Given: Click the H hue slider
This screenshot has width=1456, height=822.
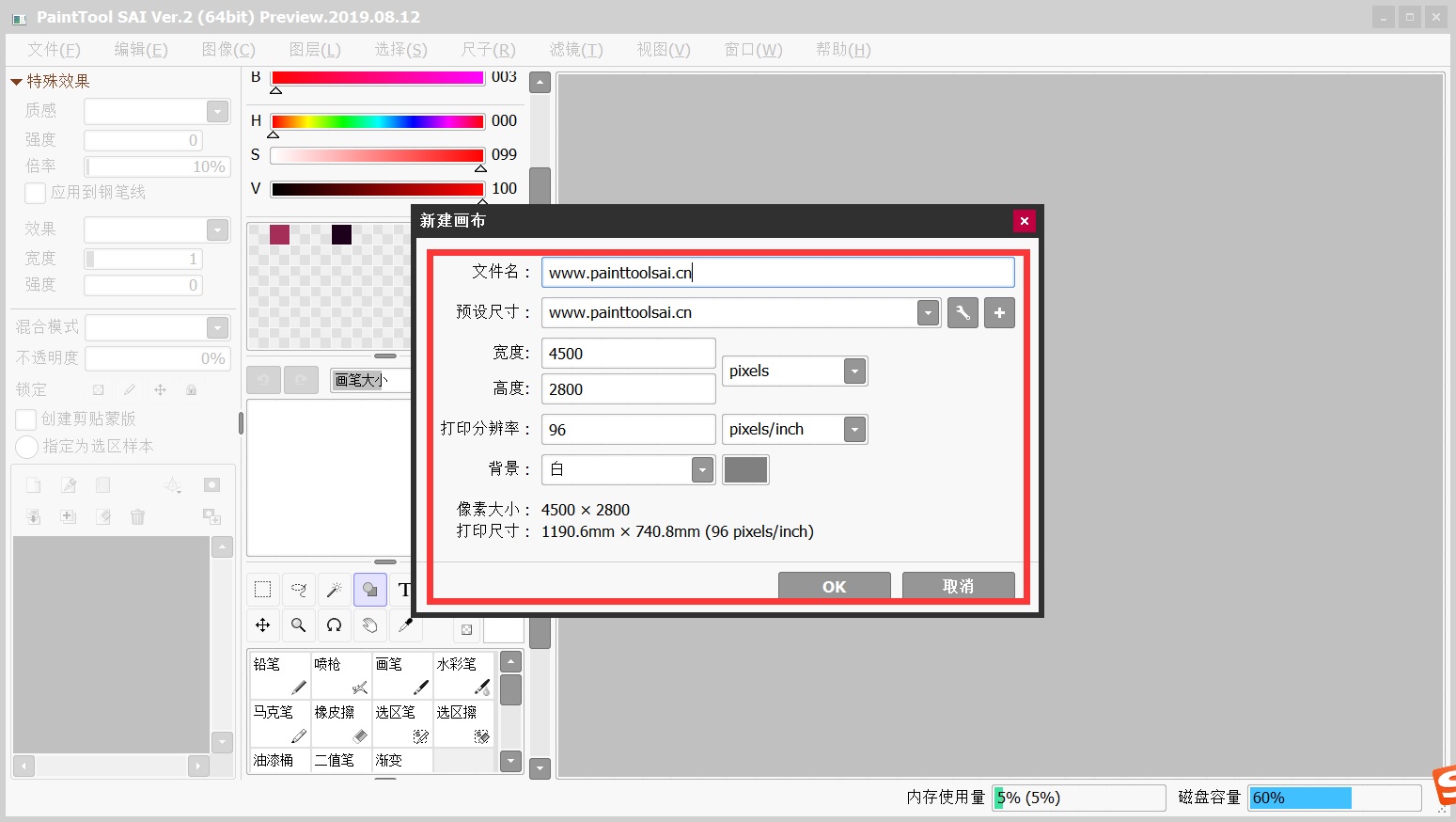Looking at the screenshot, I should tap(377, 121).
